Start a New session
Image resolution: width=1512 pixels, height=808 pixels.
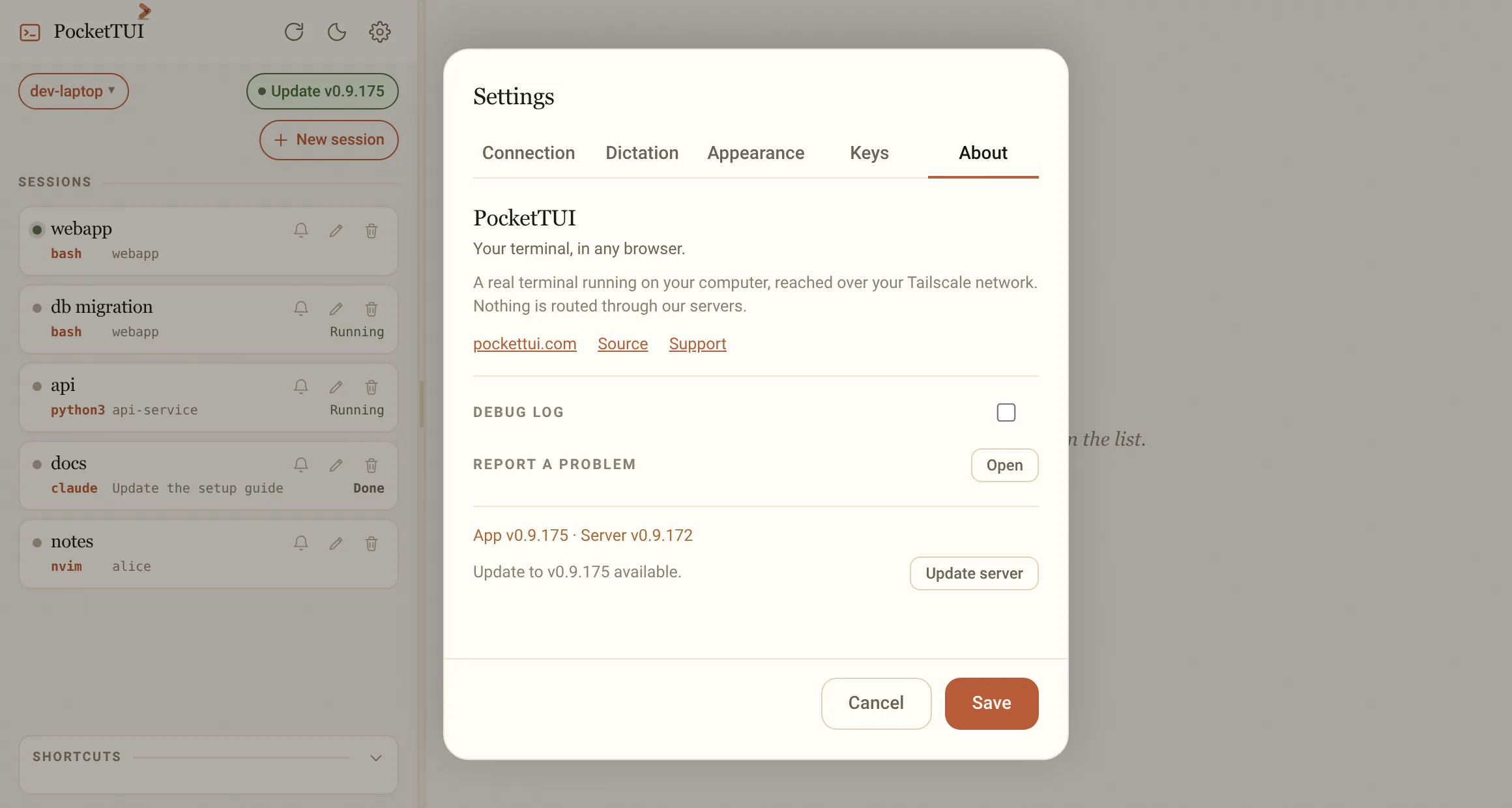point(328,140)
